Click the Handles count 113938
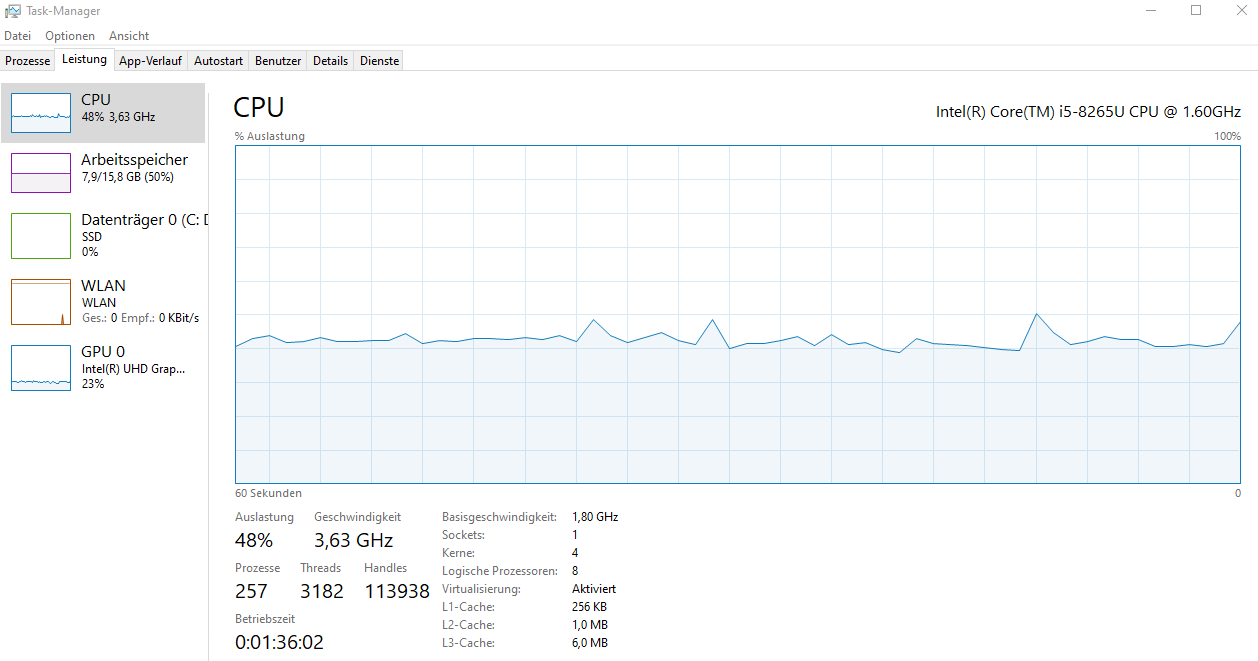The height and width of the screenshot is (661, 1258). (397, 591)
